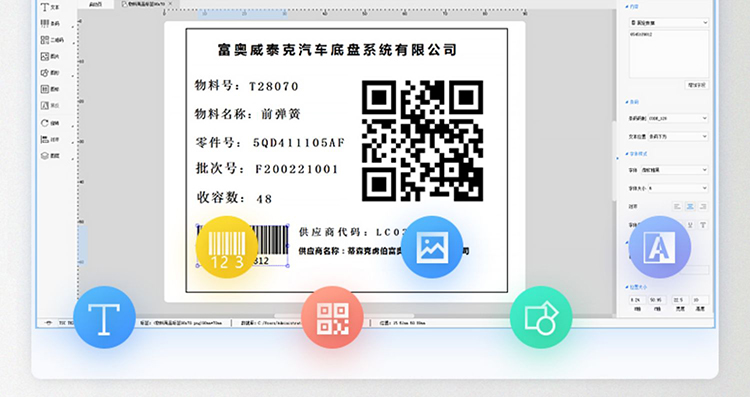This screenshot has width=750, height=397.
Task: Toggle underline font style button
Action: coord(691,224)
